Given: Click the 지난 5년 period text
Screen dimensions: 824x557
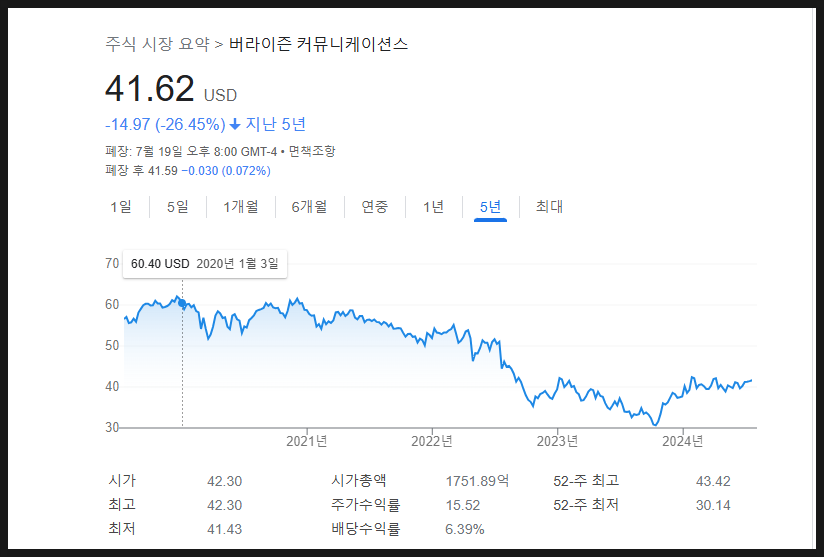Looking at the screenshot, I should 275,125.
